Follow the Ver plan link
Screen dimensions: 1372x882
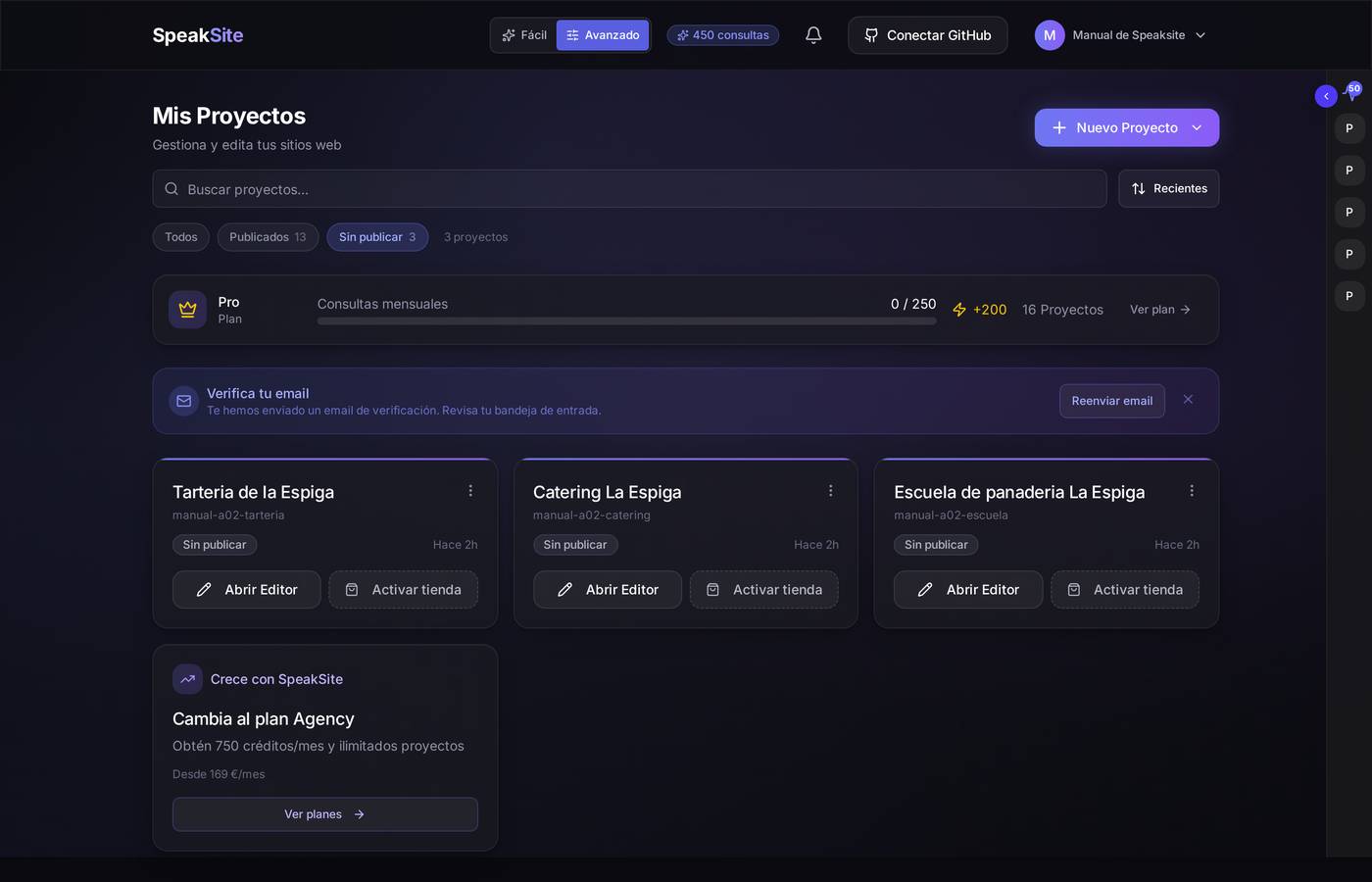point(1160,310)
